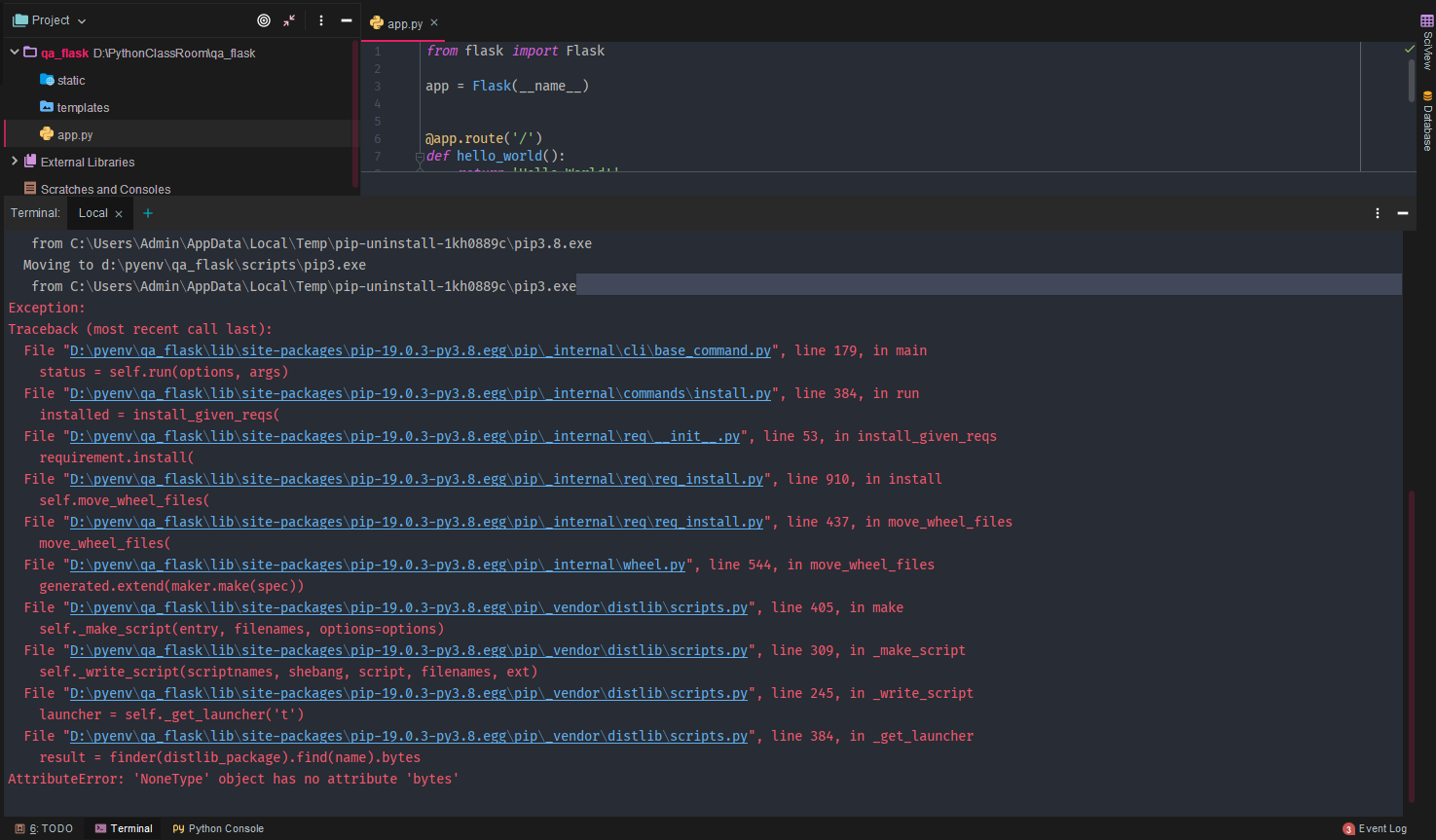Select the templates folder
This screenshot has height=840, width=1436.
74,107
